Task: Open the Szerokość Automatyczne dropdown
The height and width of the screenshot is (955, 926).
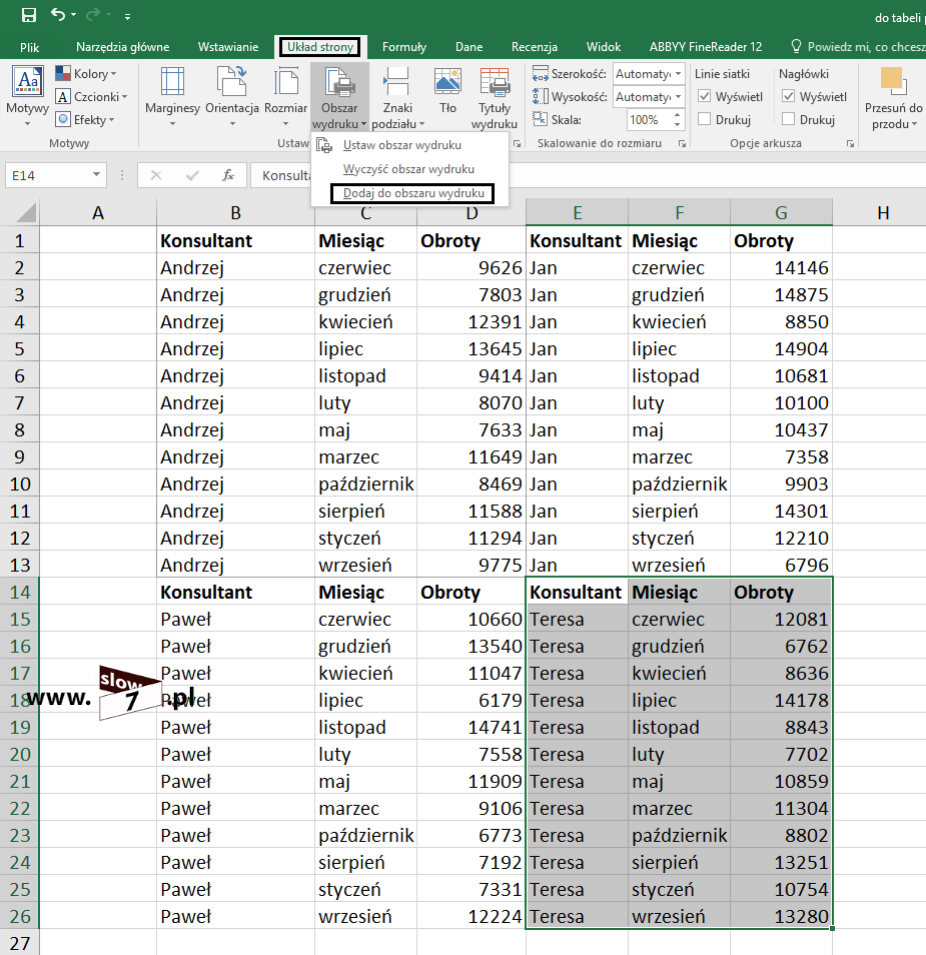Action: (678, 74)
